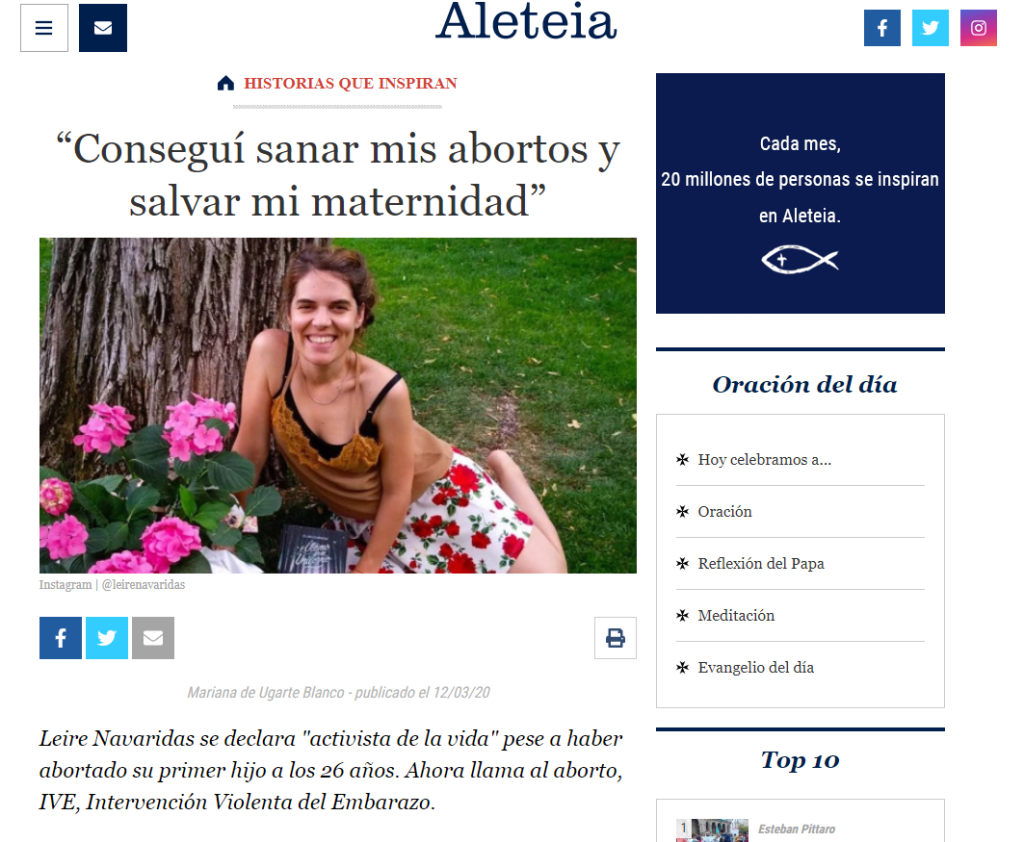Open Evangelio del día
Image resolution: width=1024 pixels, height=842 pixels.
pyautogui.click(x=756, y=668)
